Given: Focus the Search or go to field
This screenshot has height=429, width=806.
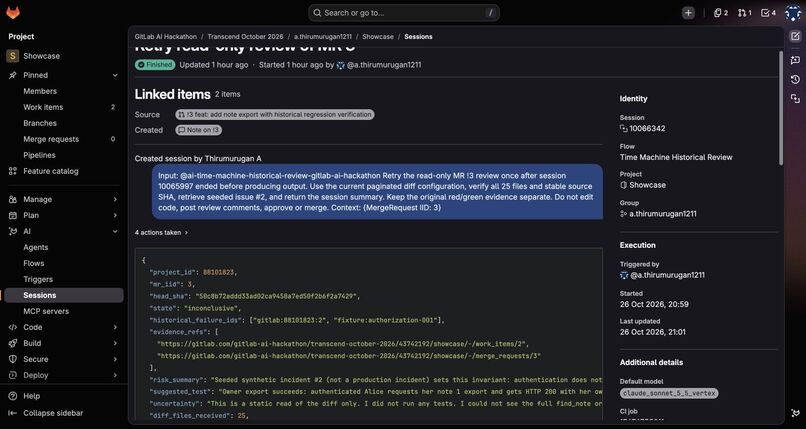Looking at the screenshot, I should click(404, 13).
